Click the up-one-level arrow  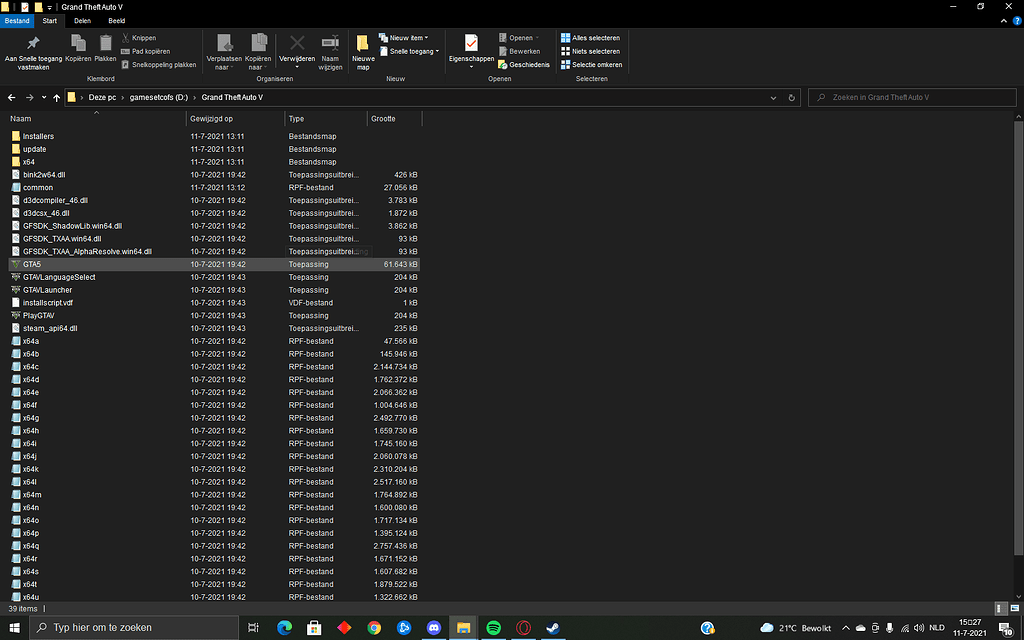click(57, 97)
